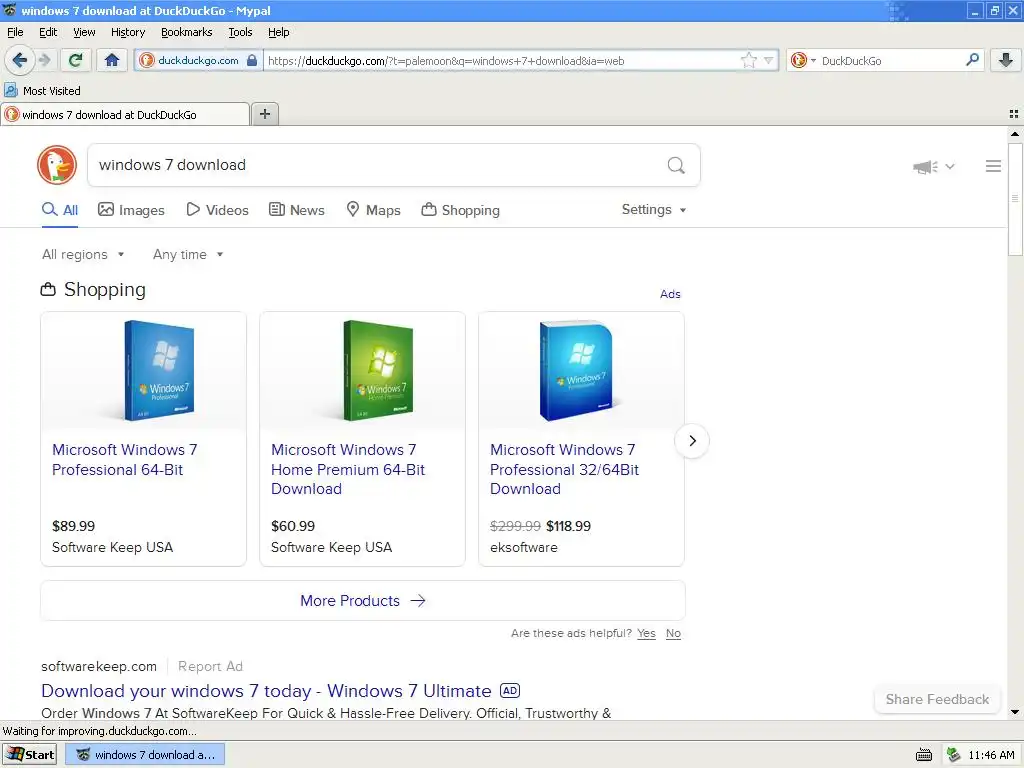
Task: Open the Help menu
Action: [279, 32]
